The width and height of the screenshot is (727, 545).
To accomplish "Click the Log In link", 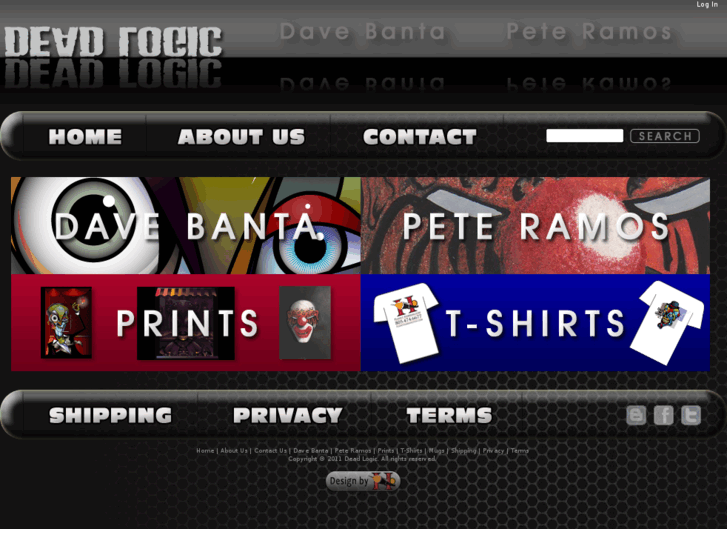I will point(707,5).
